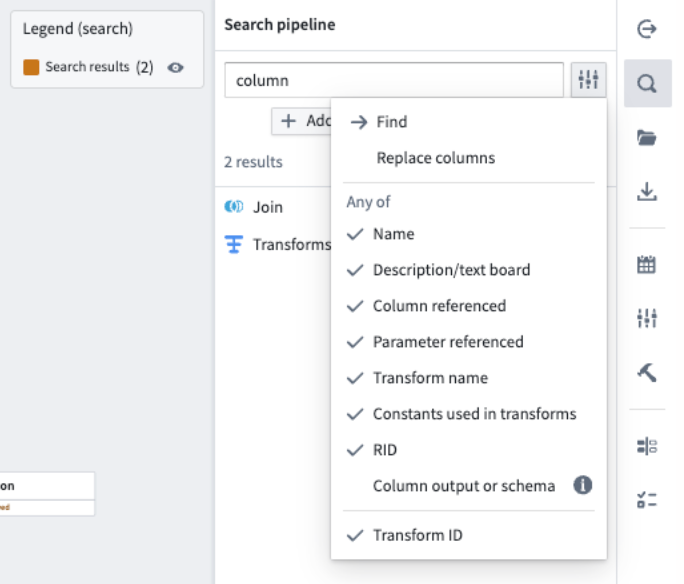Click the search input containing 'column'
Screen dimensions: 684x584
(x=394, y=80)
